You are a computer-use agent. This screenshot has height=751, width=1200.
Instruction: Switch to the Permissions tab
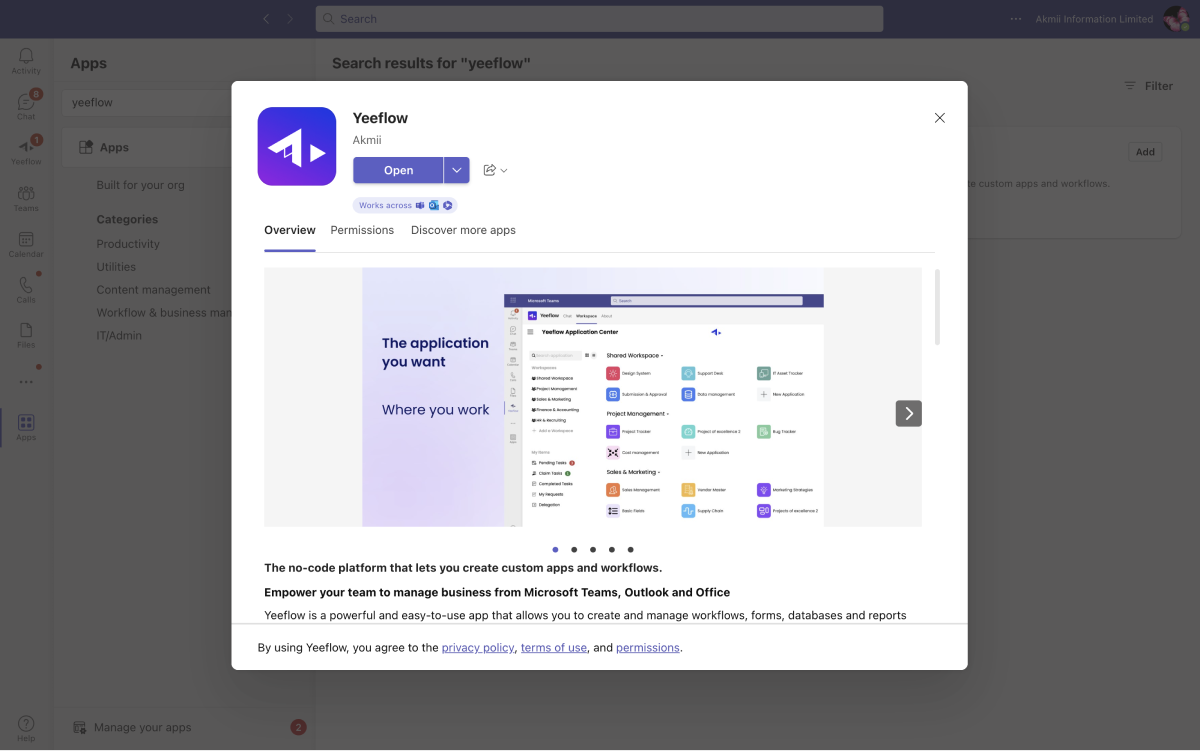(x=362, y=230)
